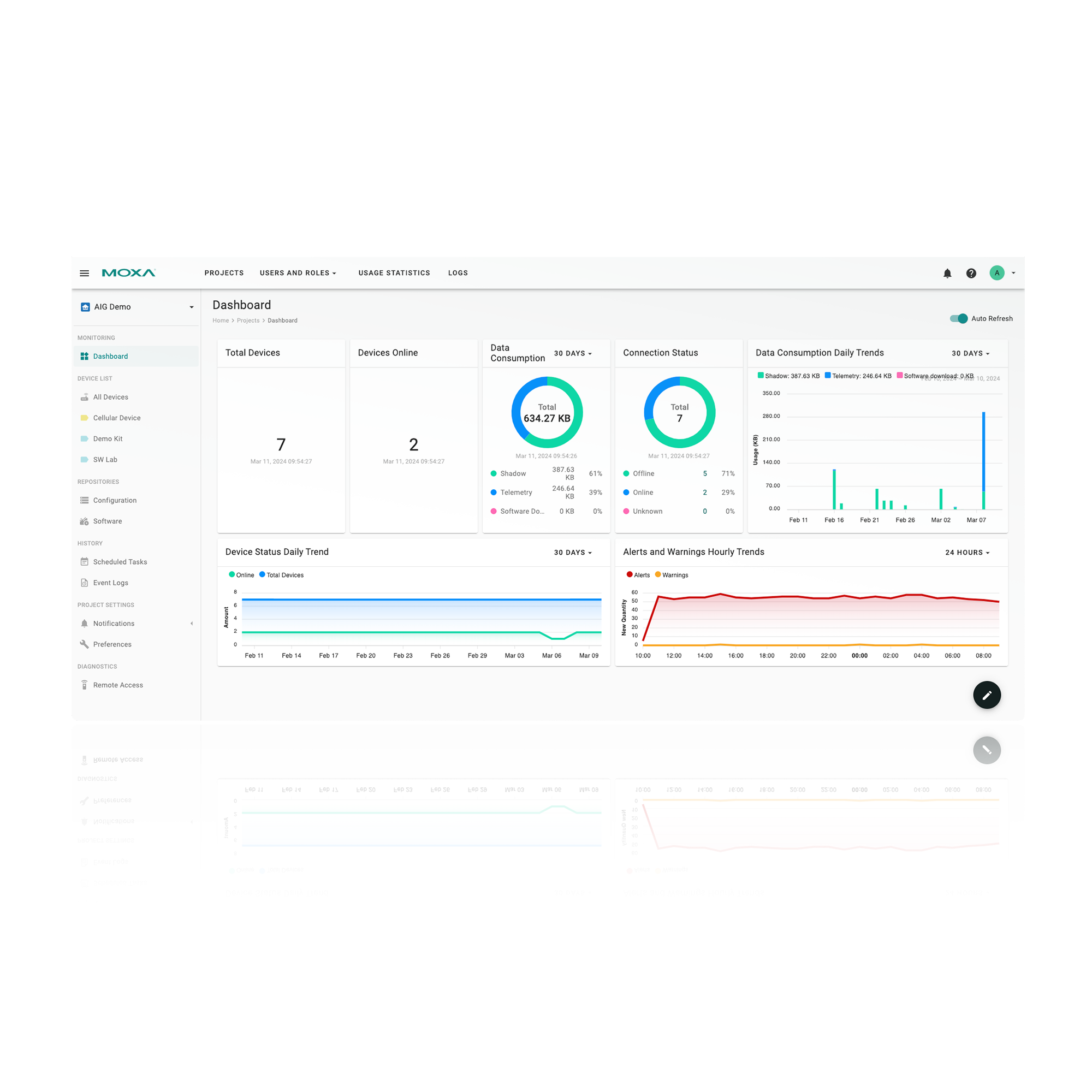Viewport: 1092px width, 1092px height.
Task: Expand the AIG Demo project dropdown
Action: pyautogui.click(x=192, y=307)
